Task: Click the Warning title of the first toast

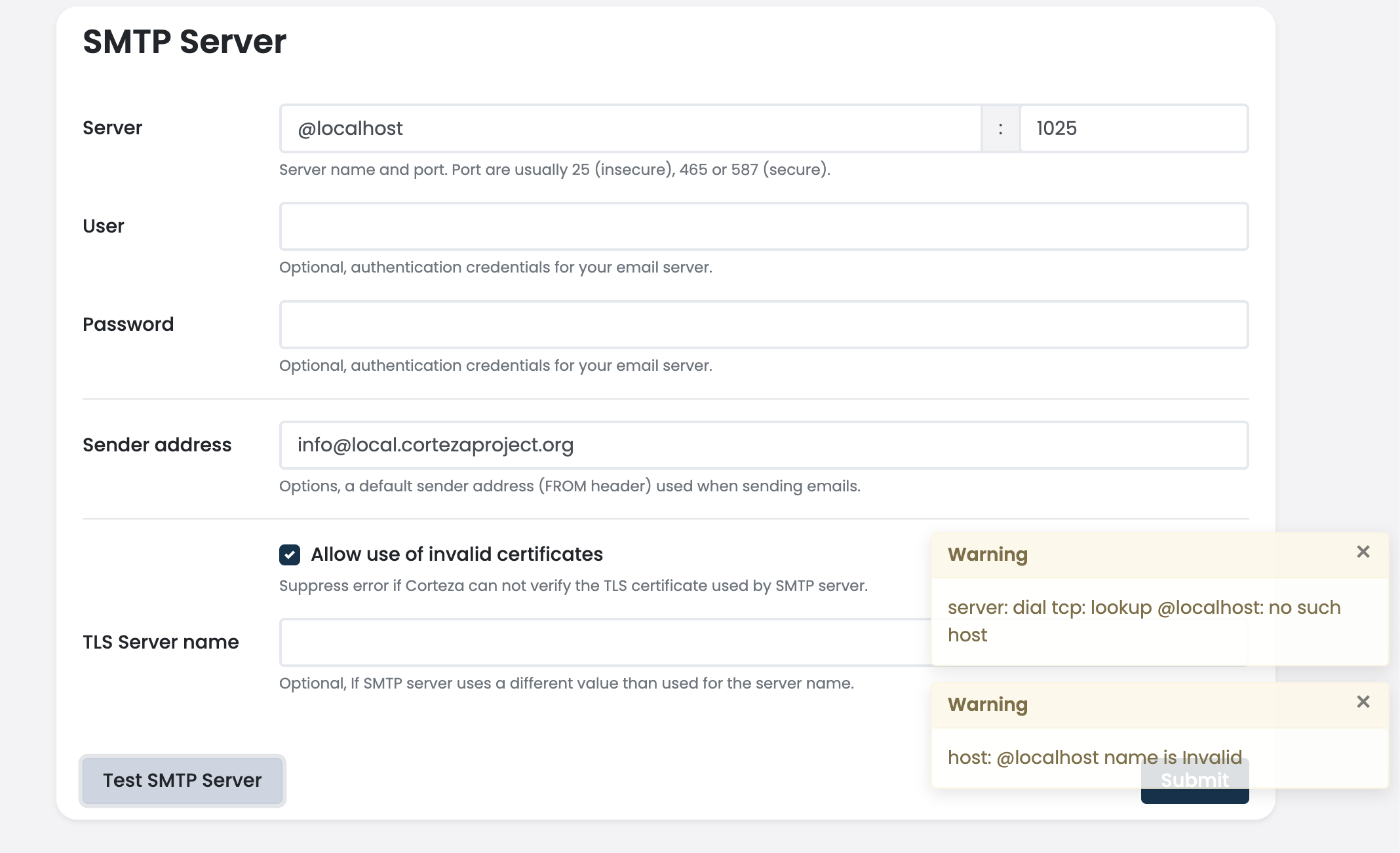Action: coord(988,554)
